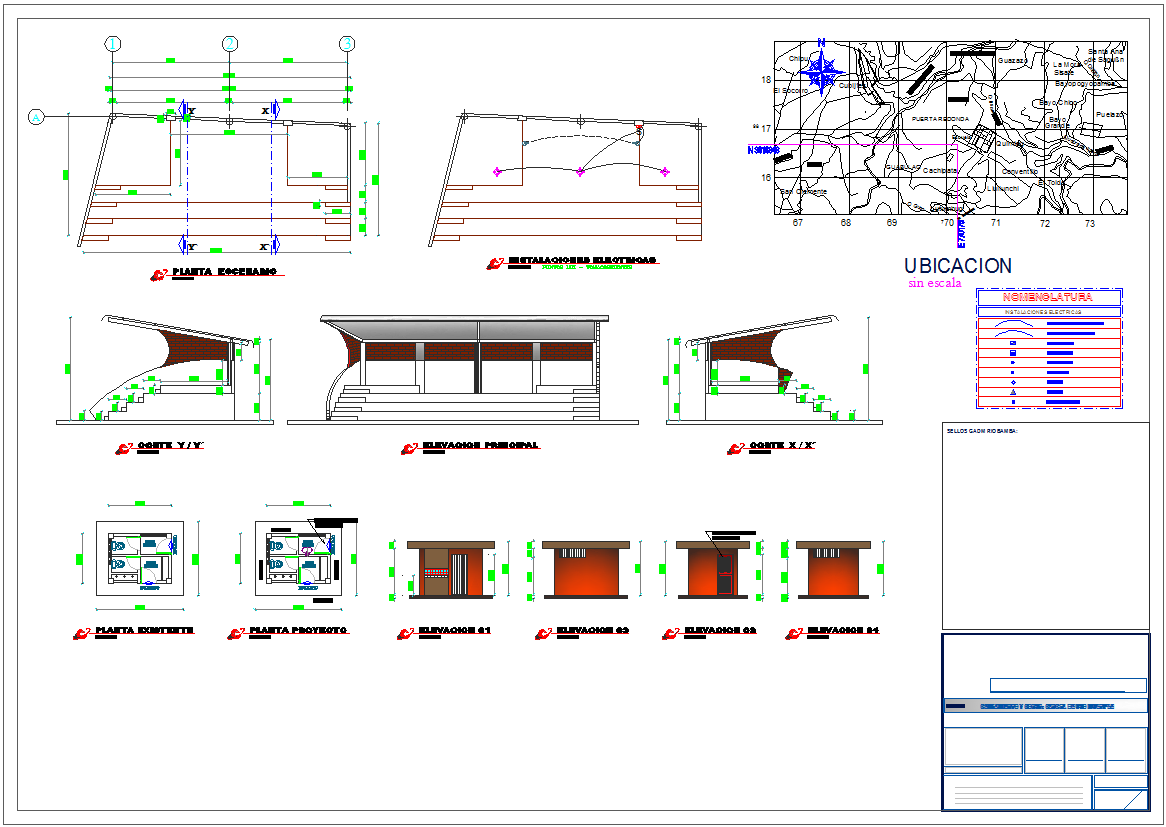Viewport: 1166px width, 827px height.
Task: Select grid axis bubble 3 in stage plan
Action: (x=346, y=44)
